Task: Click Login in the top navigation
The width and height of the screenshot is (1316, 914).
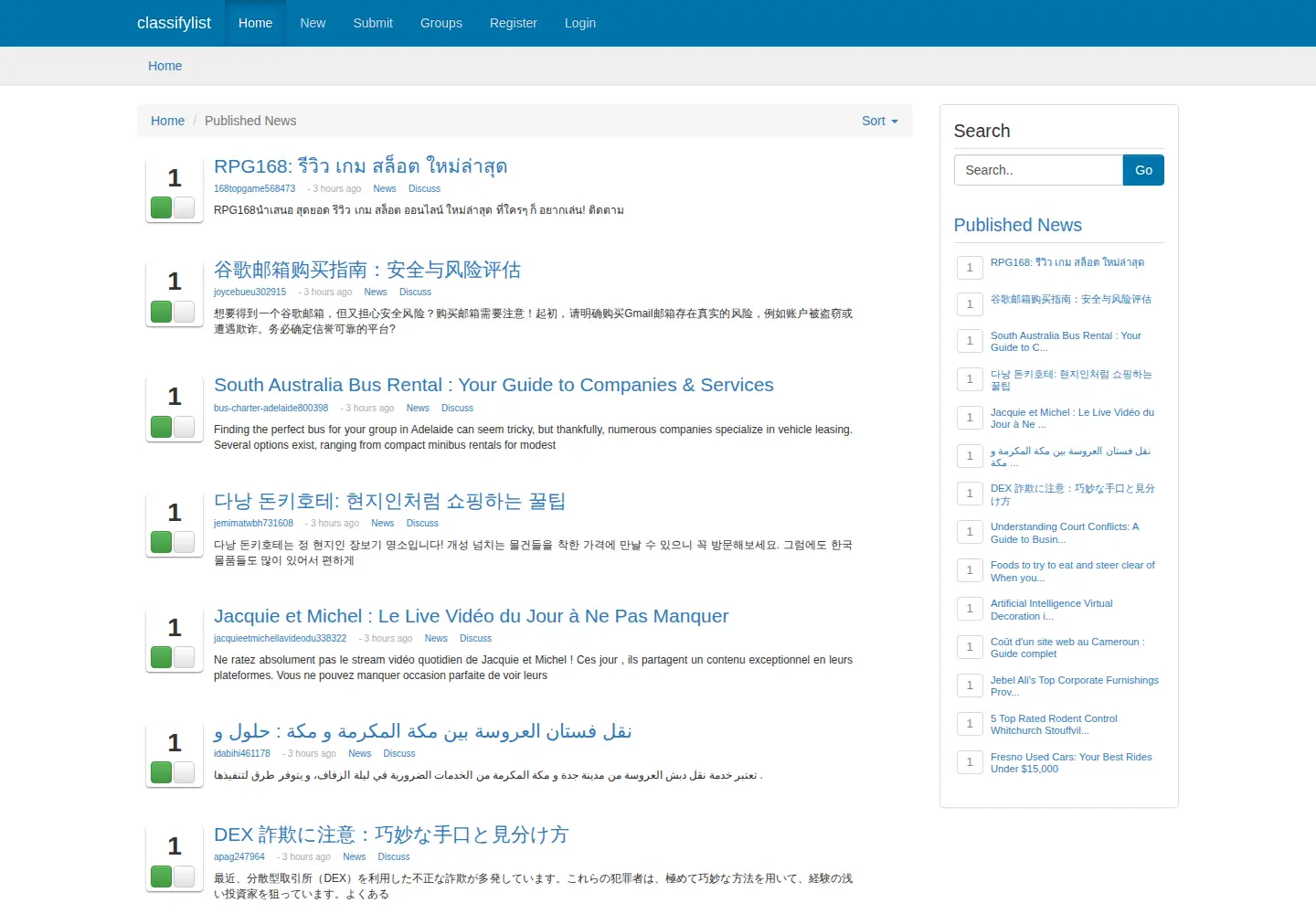Action: click(x=580, y=23)
